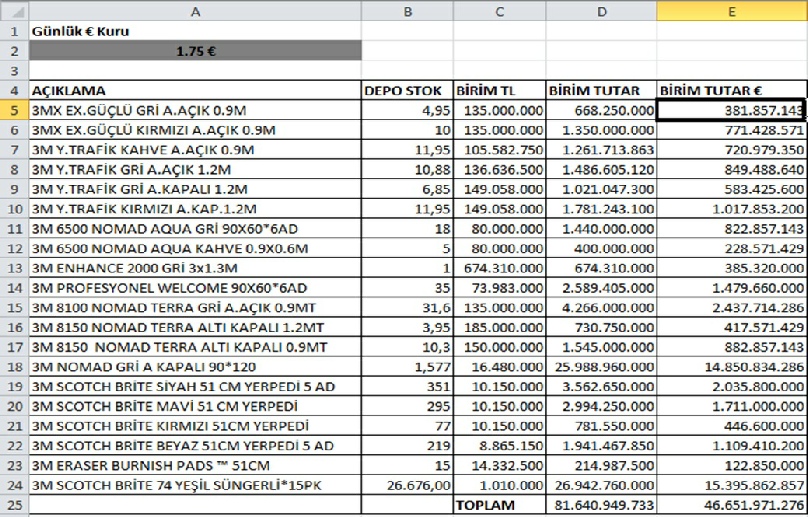This screenshot has height=517, width=808.
Task: Select cell '3M SCOTCH BRİTE KIRMIZI 51CM YERPEDİ'
Action: pos(195,426)
